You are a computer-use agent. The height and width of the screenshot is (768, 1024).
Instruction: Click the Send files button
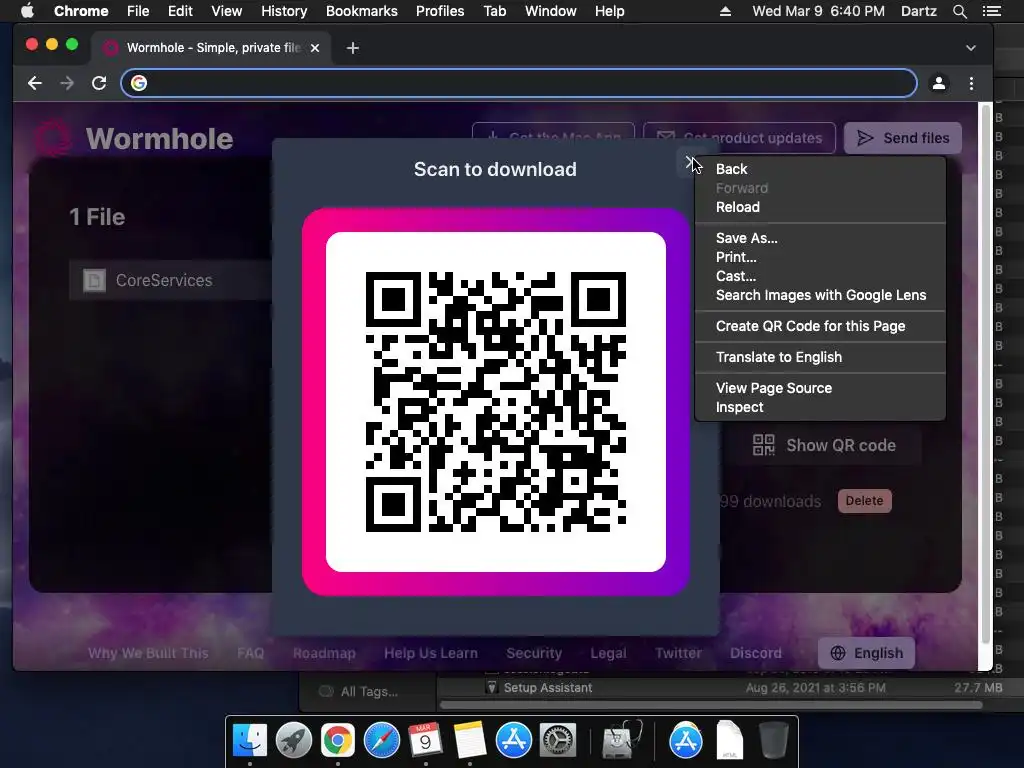click(903, 138)
